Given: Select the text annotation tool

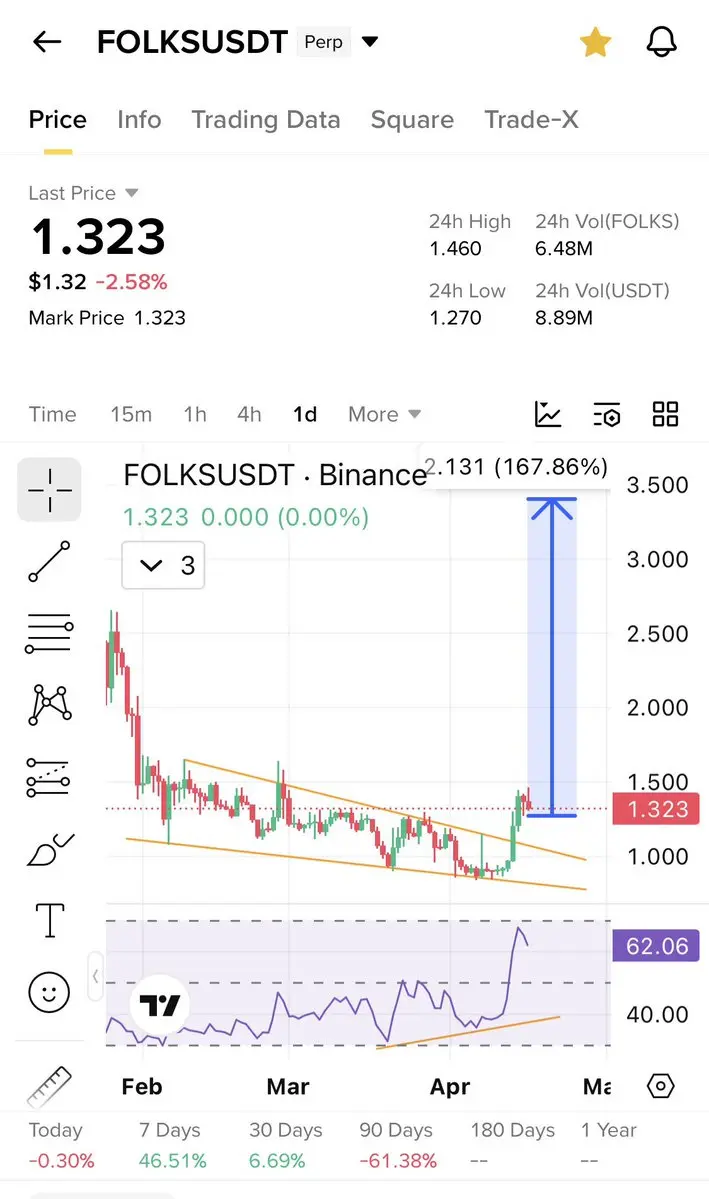Looking at the screenshot, I should (x=50, y=920).
